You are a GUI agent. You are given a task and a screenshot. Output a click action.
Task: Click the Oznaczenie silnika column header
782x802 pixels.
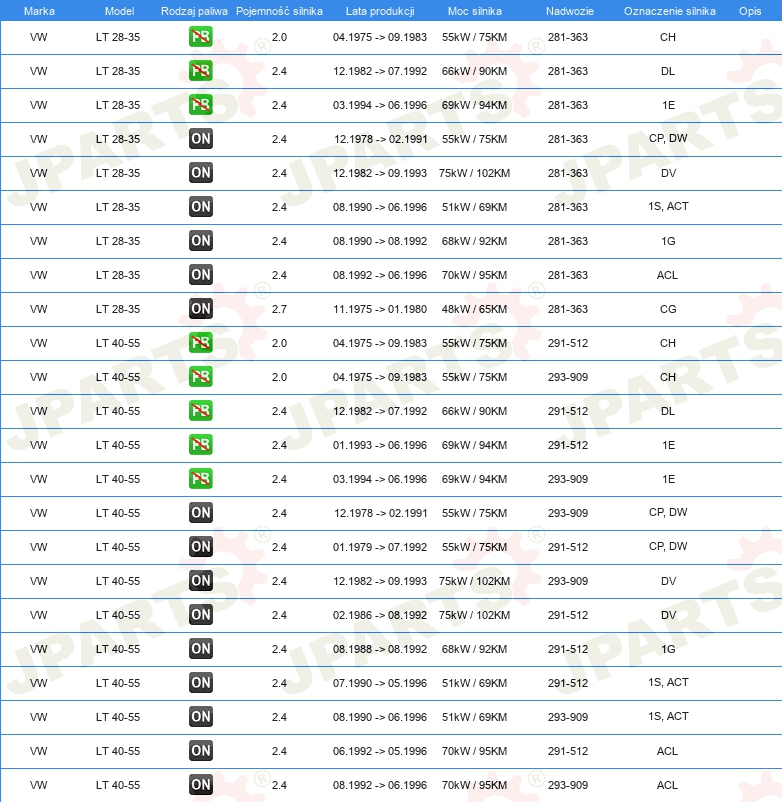point(669,11)
